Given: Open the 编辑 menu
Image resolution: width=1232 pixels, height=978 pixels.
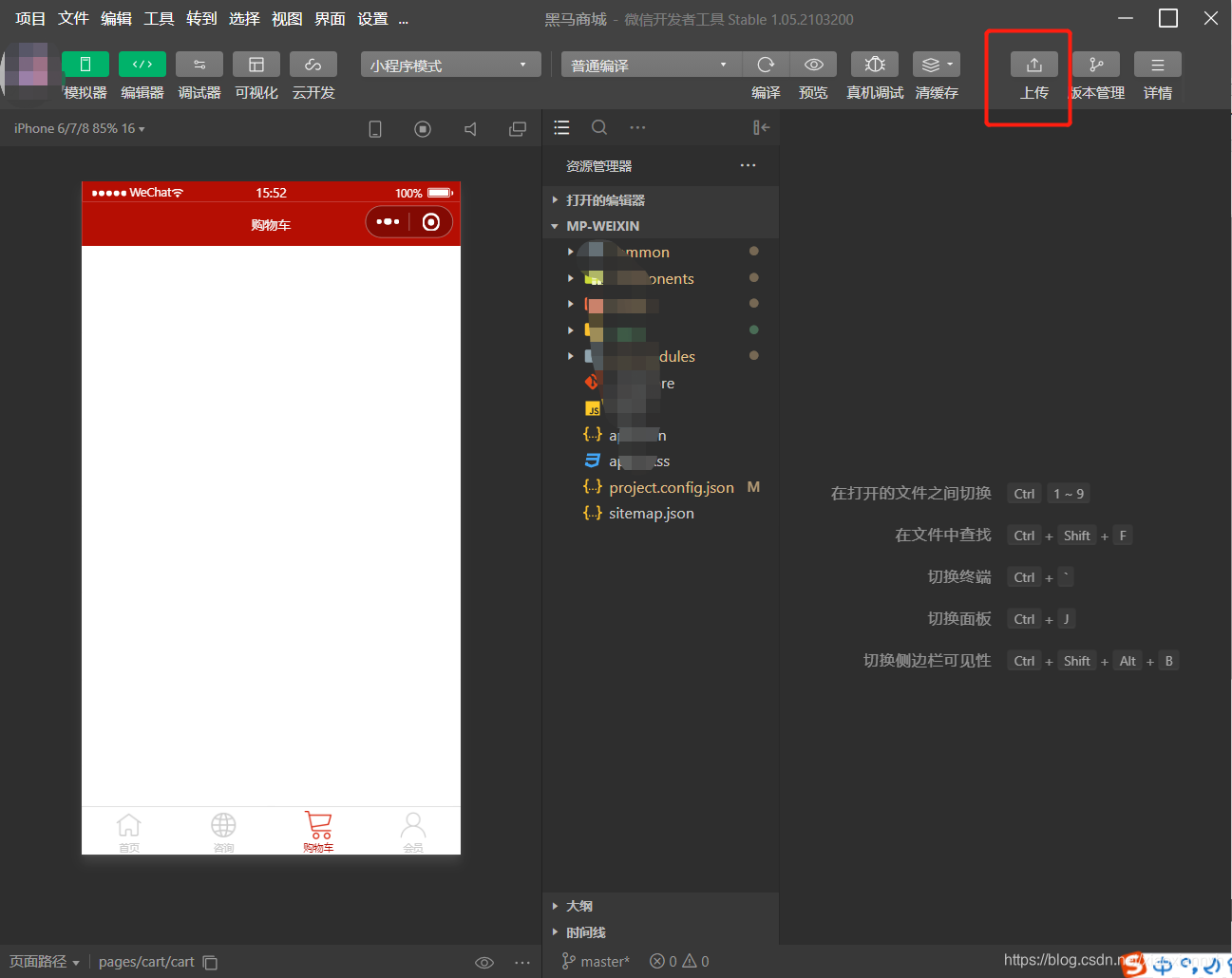Looking at the screenshot, I should click(x=116, y=19).
